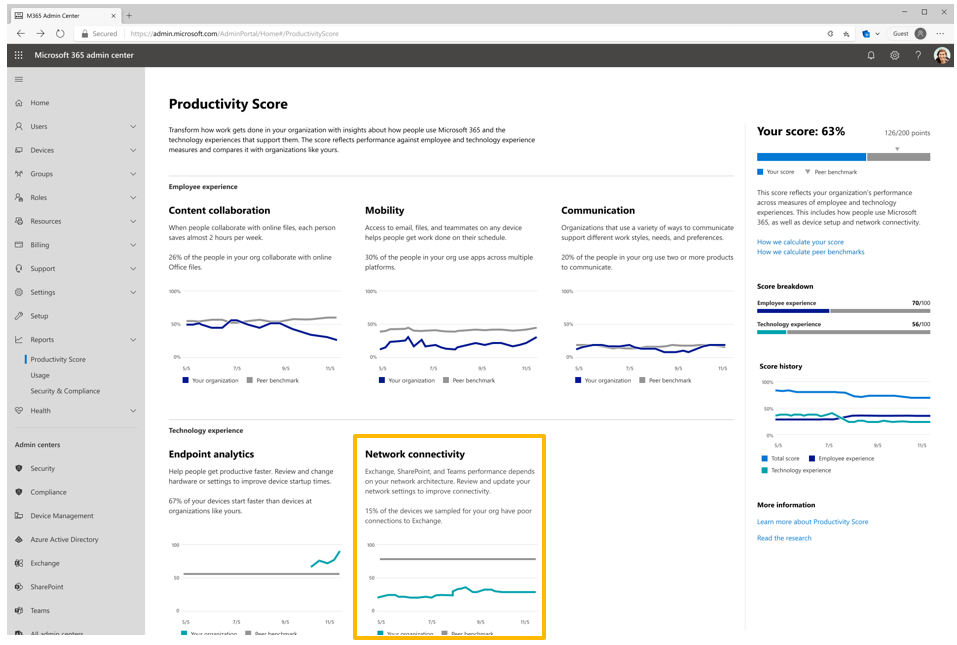Screen dimensions: 957x645
Task: Open the Setup navigation item
Action: 39,316
